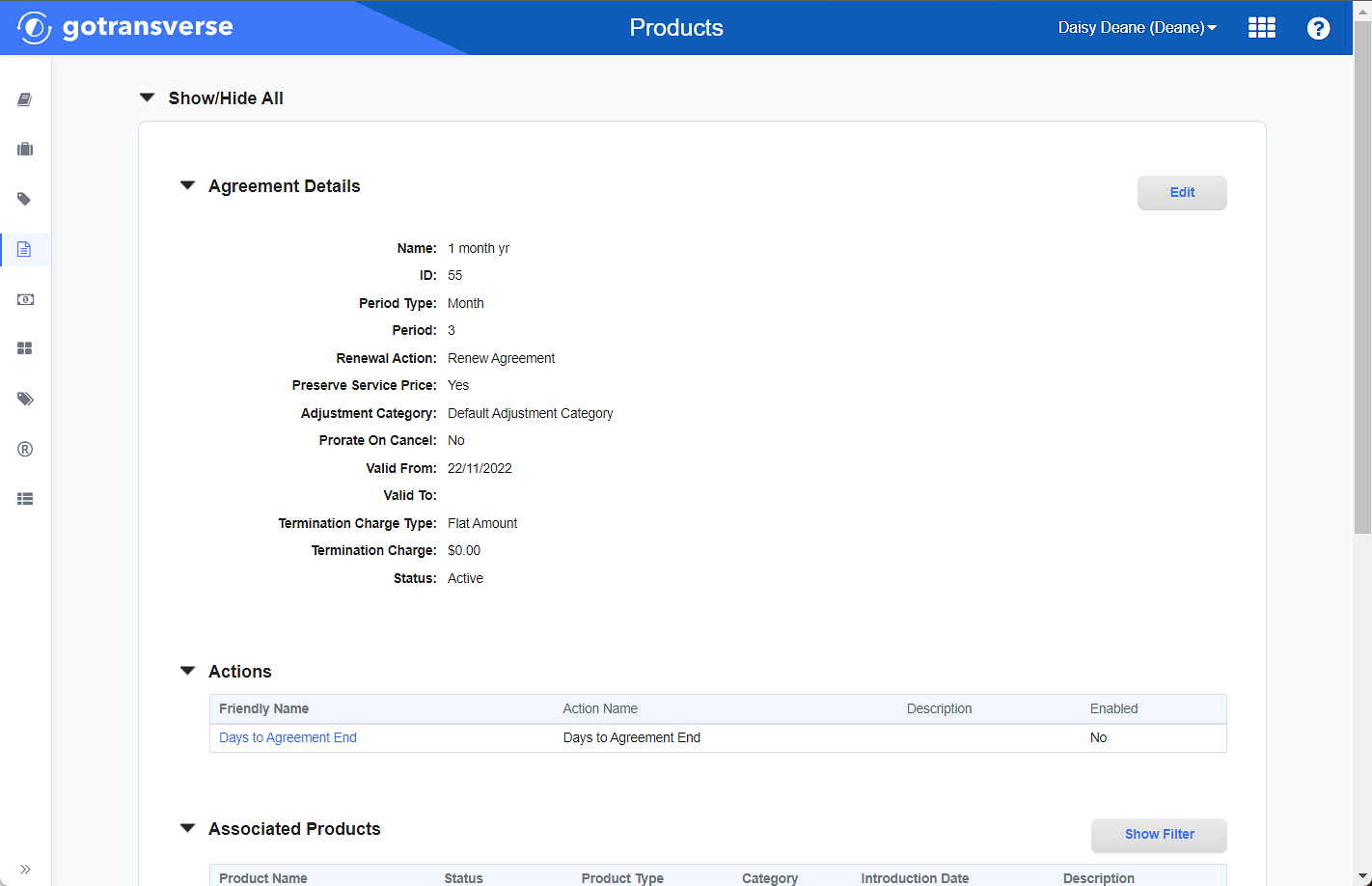Select the ID value 55
Screen dimensions: 1372x886
pos(455,275)
